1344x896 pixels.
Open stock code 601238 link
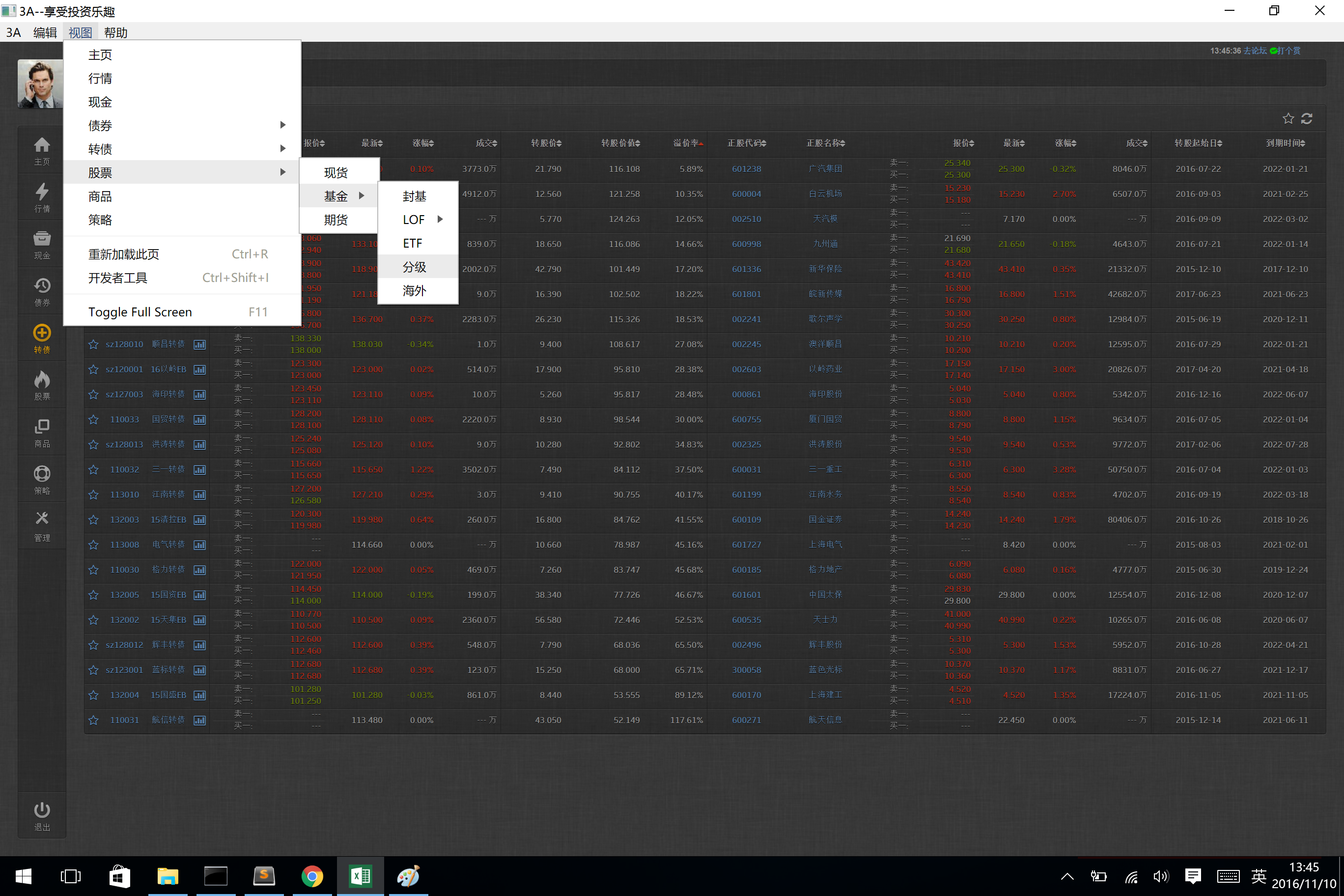746,169
